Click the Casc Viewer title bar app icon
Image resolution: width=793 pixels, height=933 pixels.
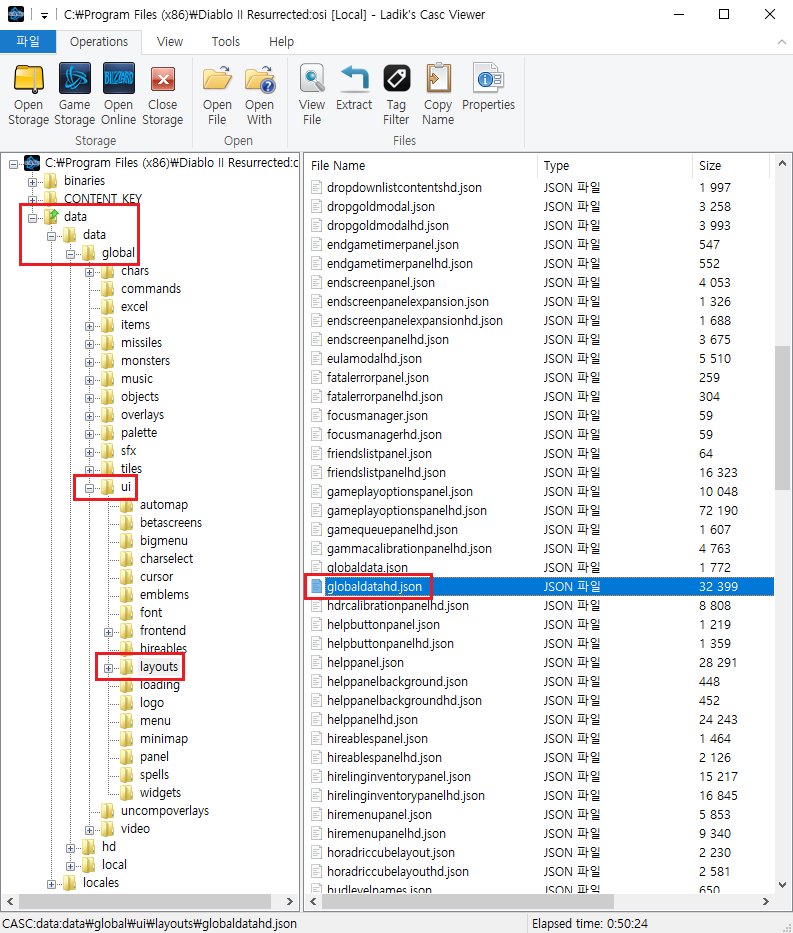[16, 14]
